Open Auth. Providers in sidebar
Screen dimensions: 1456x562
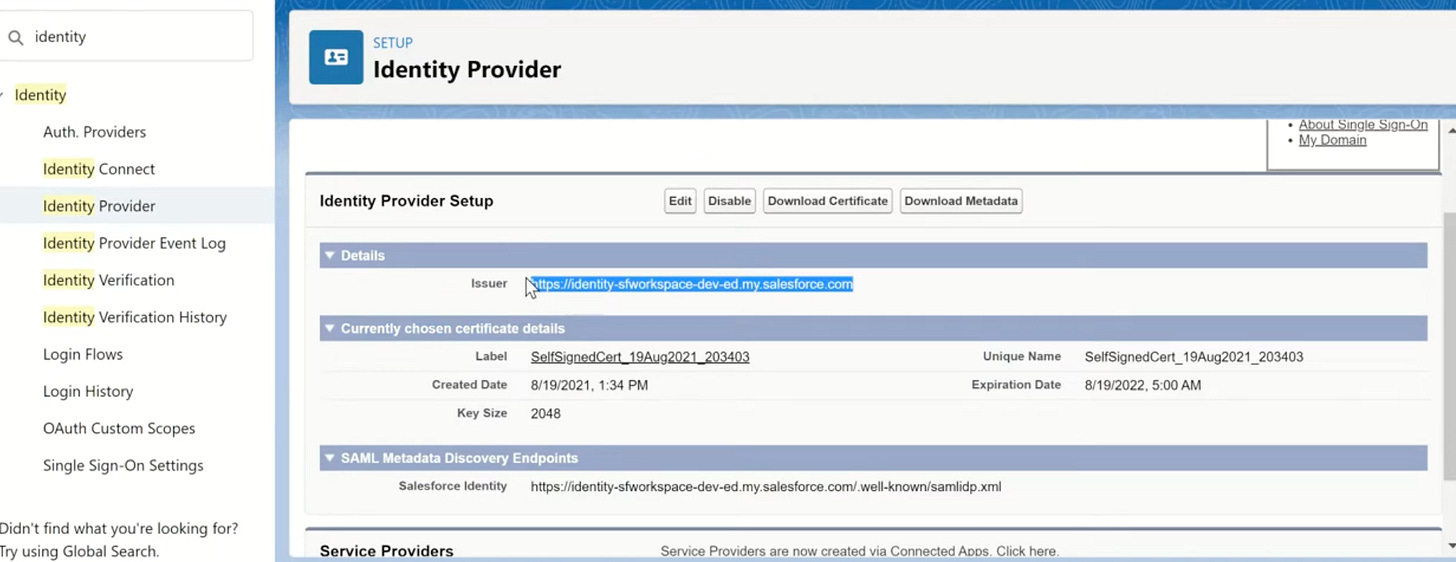click(94, 132)
